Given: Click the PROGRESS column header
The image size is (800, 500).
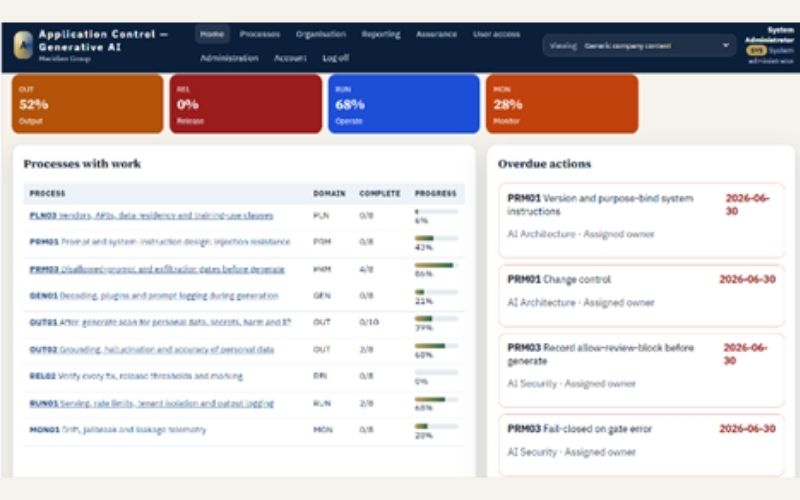Looking at the screenshot, I should pos(435,193).
